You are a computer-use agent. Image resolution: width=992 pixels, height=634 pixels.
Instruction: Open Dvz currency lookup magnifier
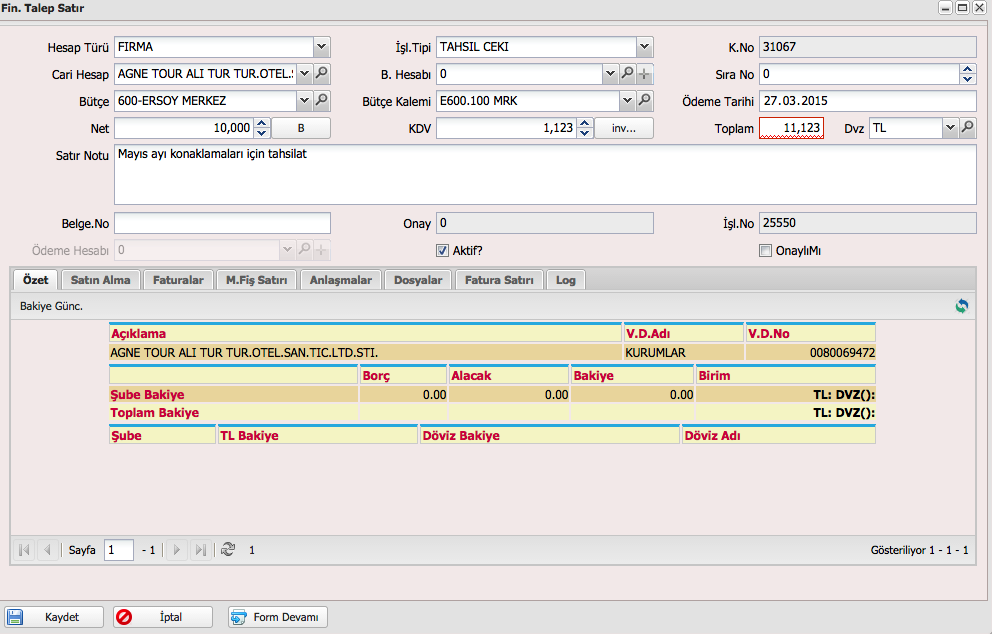coord(967,127)
